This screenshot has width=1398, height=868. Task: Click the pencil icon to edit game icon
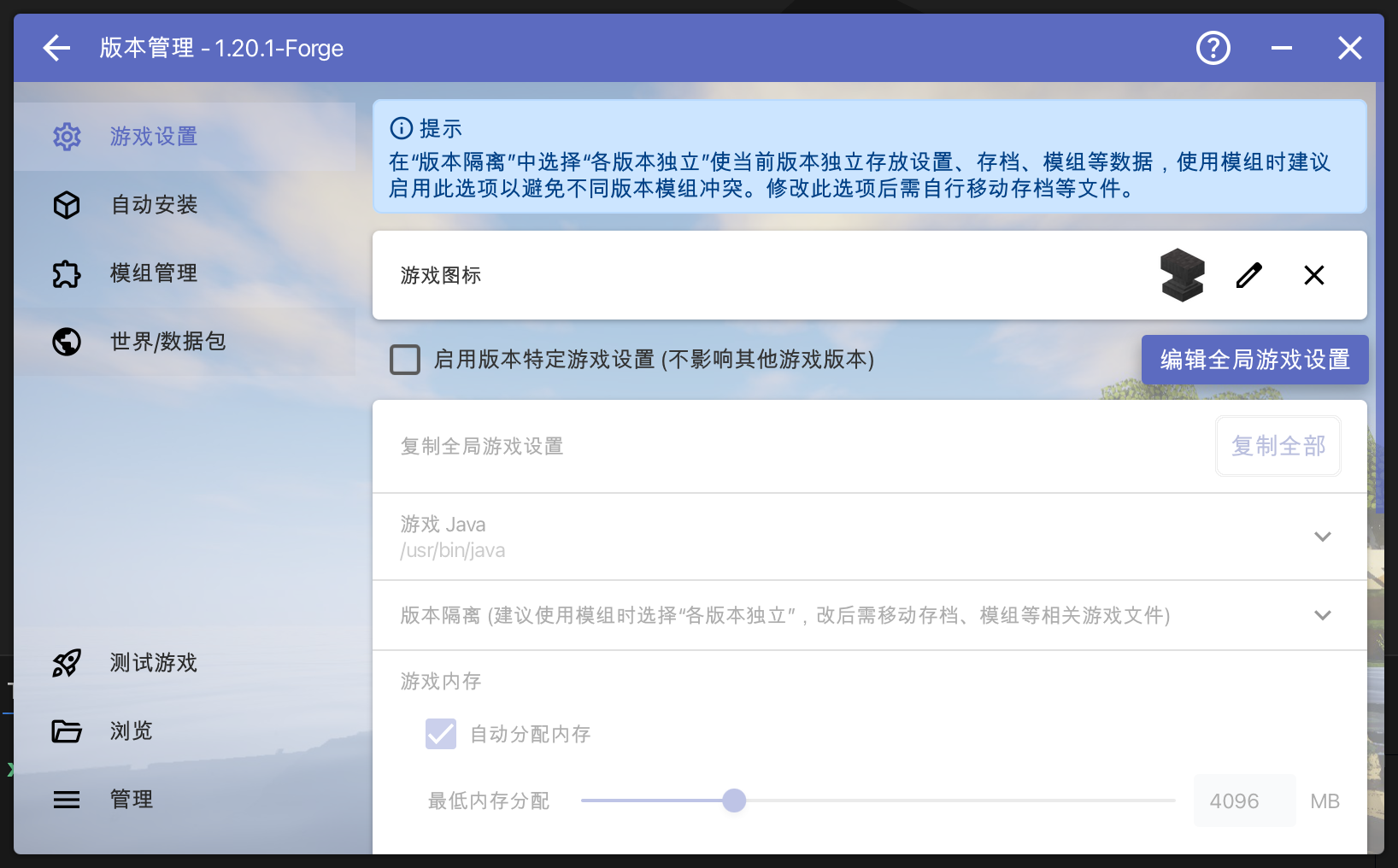click(x=1248, y=275)
